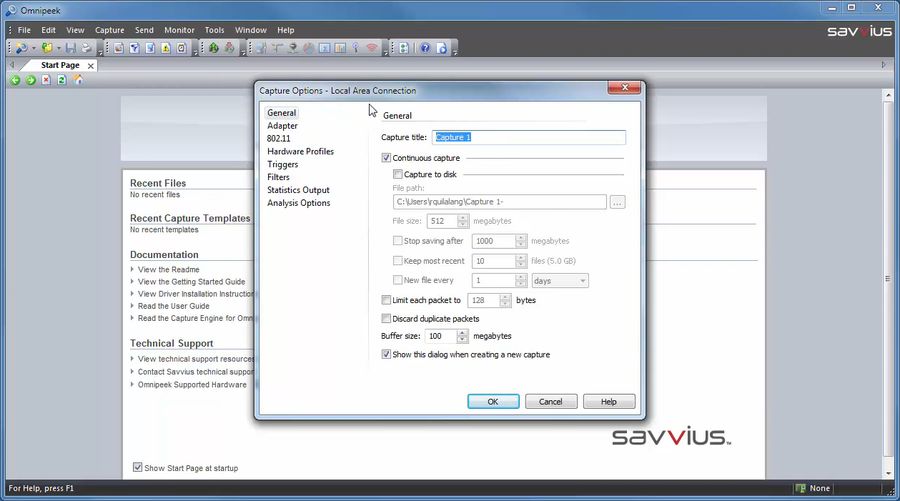Click the Limit each packet spinner arrows
This screenshot has height=501, width=900.
click(x=505, y=300)
